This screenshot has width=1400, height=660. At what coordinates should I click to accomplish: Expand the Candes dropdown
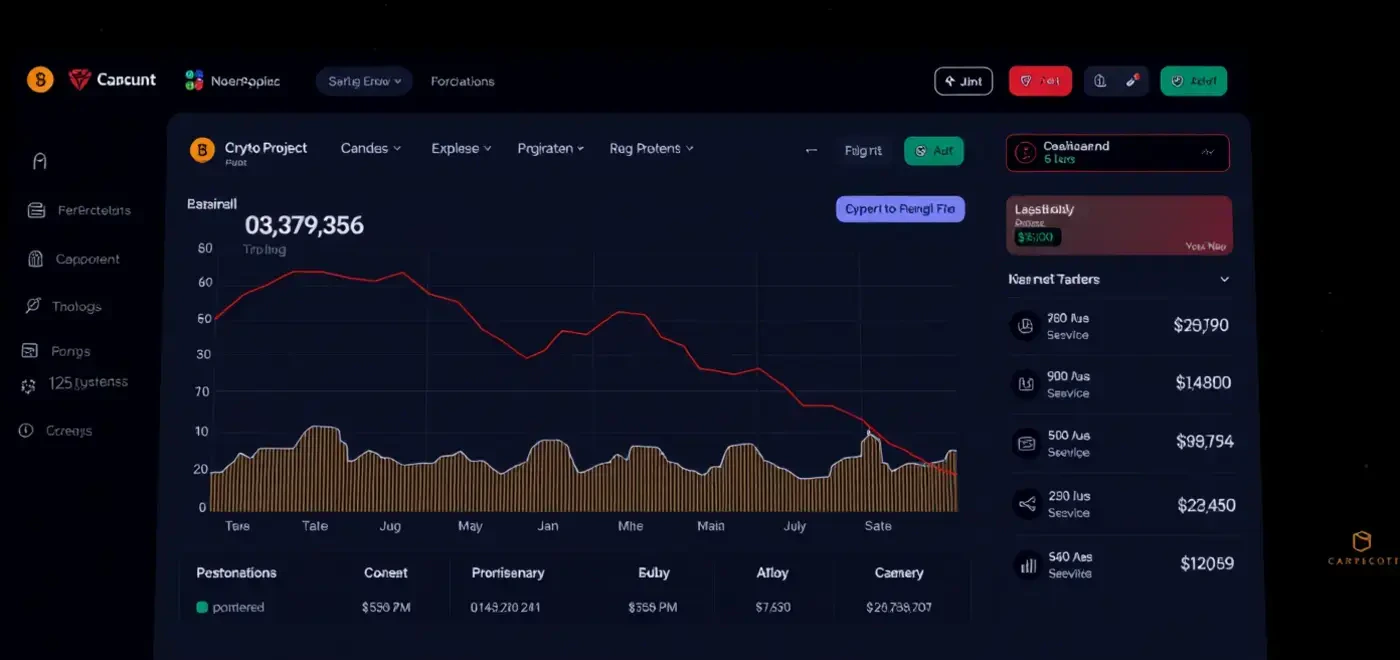click(x=371, y=148)
